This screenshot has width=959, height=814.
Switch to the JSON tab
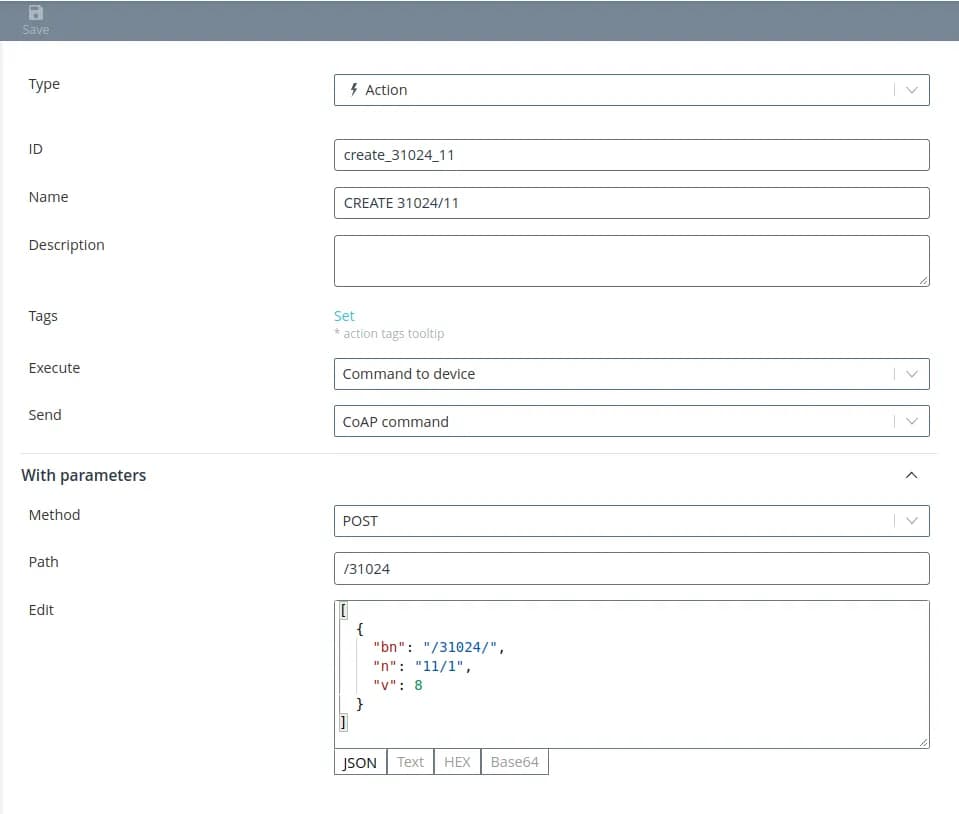coord(360,762)
